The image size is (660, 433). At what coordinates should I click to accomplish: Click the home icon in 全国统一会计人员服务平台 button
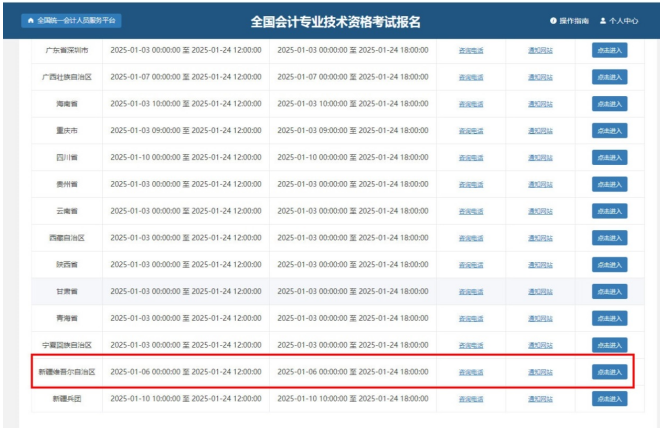pyautogui.click(x=31, y=20)
